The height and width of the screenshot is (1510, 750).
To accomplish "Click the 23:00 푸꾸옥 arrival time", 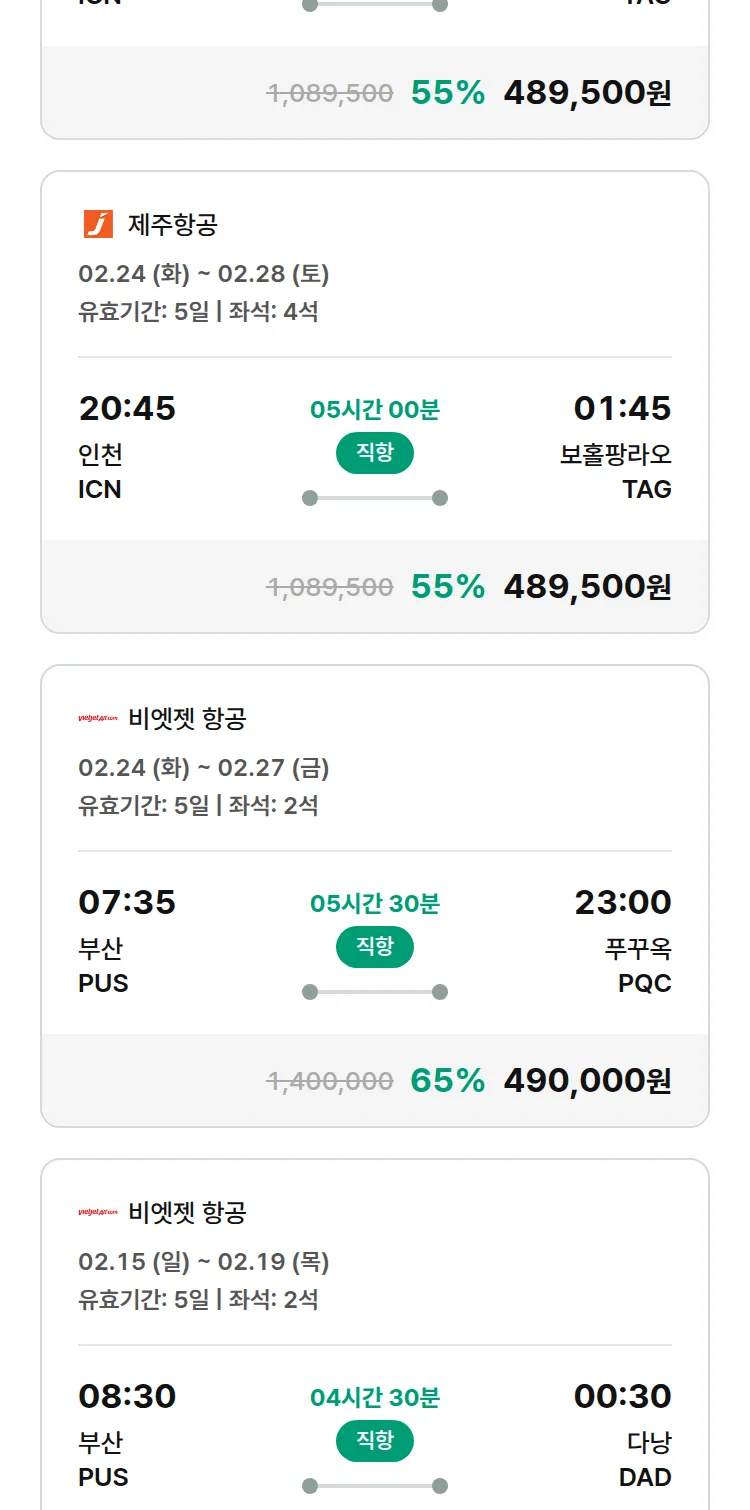I will (x=622, y=902).
